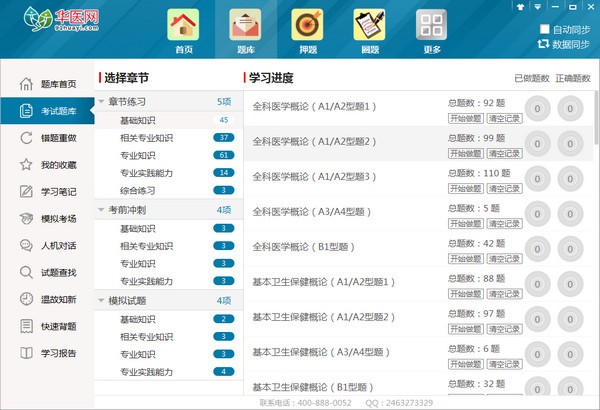Open 温故知新 clock item
Screen dimensions: 600x410
[x=47, y=299]
